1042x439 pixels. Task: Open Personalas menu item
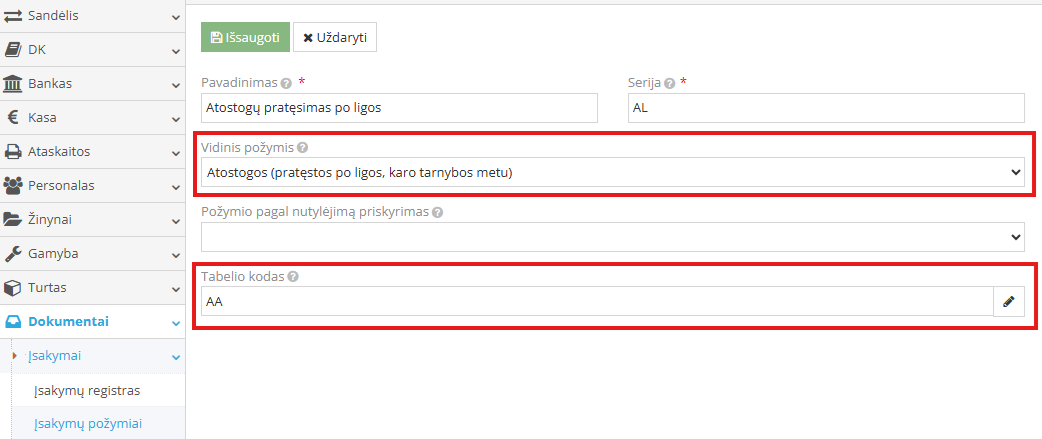(92, 185)
